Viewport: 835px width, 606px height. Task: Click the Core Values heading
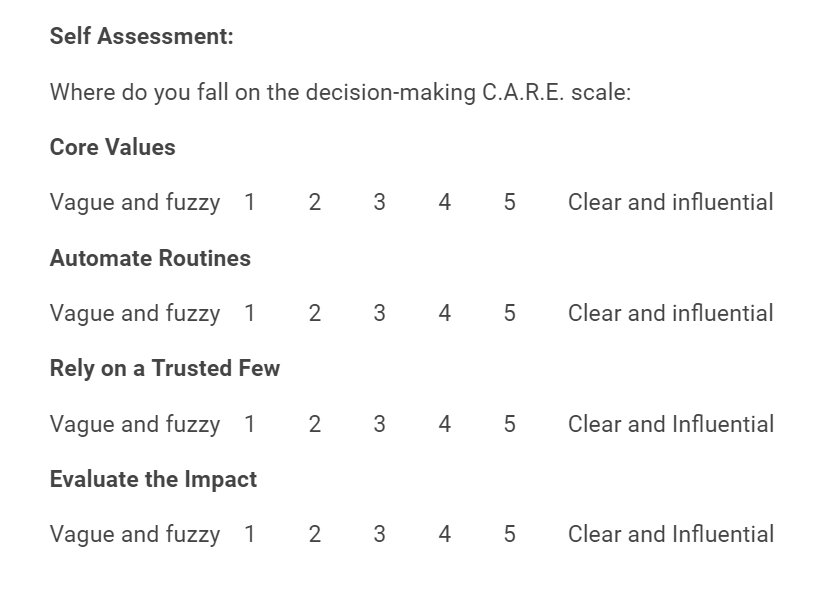pyautogui.click(x=112, y=147)
